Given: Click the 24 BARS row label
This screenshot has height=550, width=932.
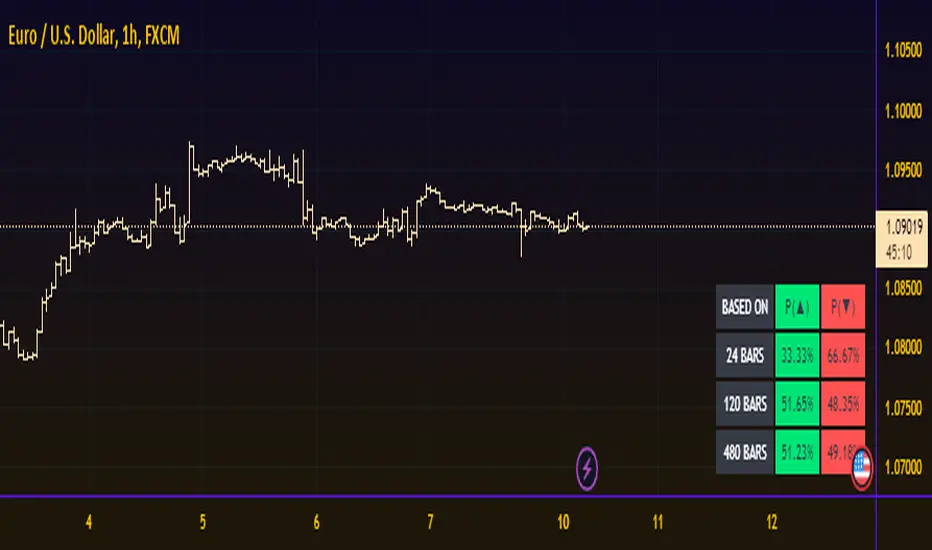Looking at the screenshot, I should [745, 356].
